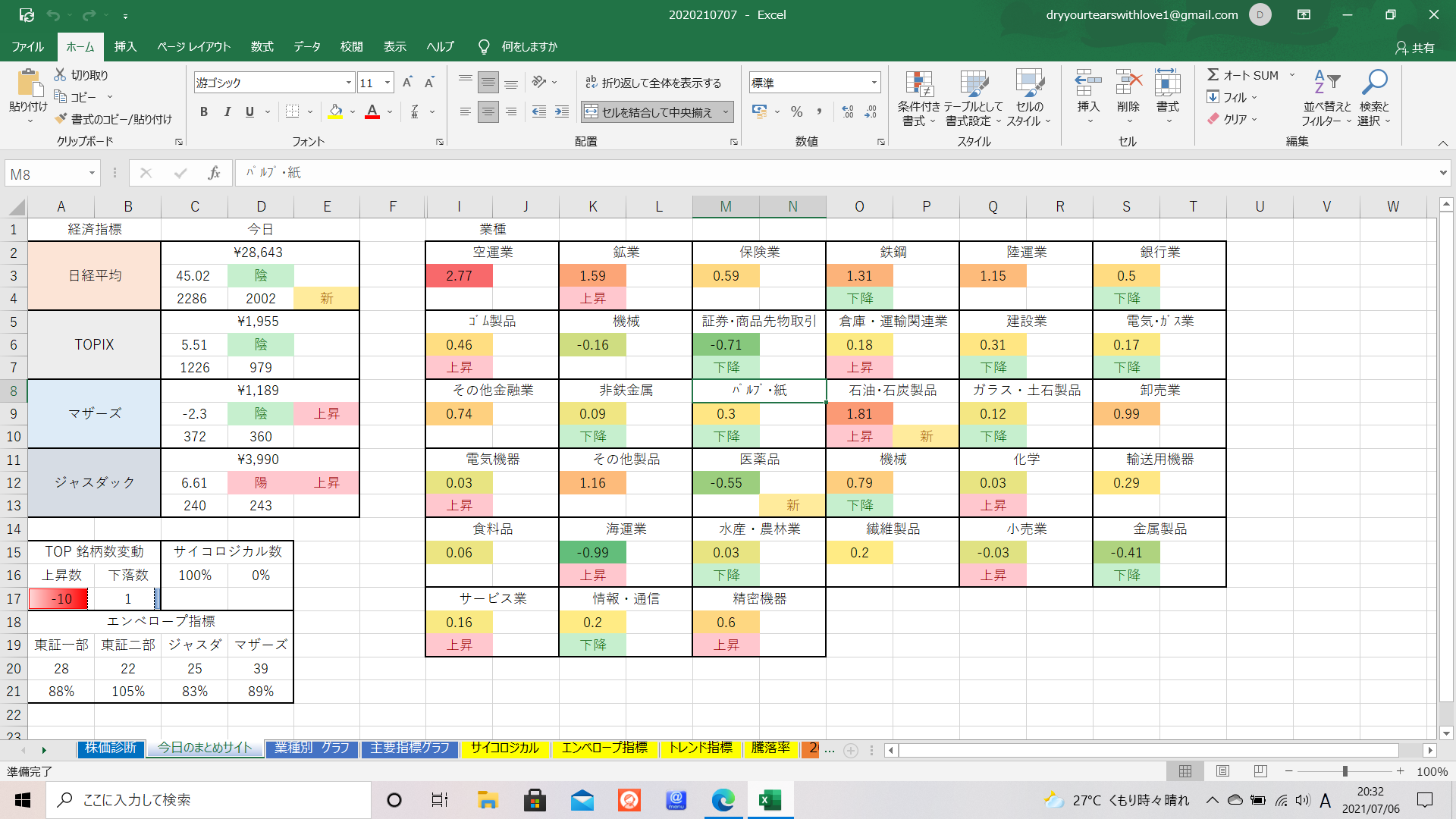Click the Find and Select magnifier icon
Image resolution: width=1456 pixels, height=819 pixels.
[x=1374, y=82]
